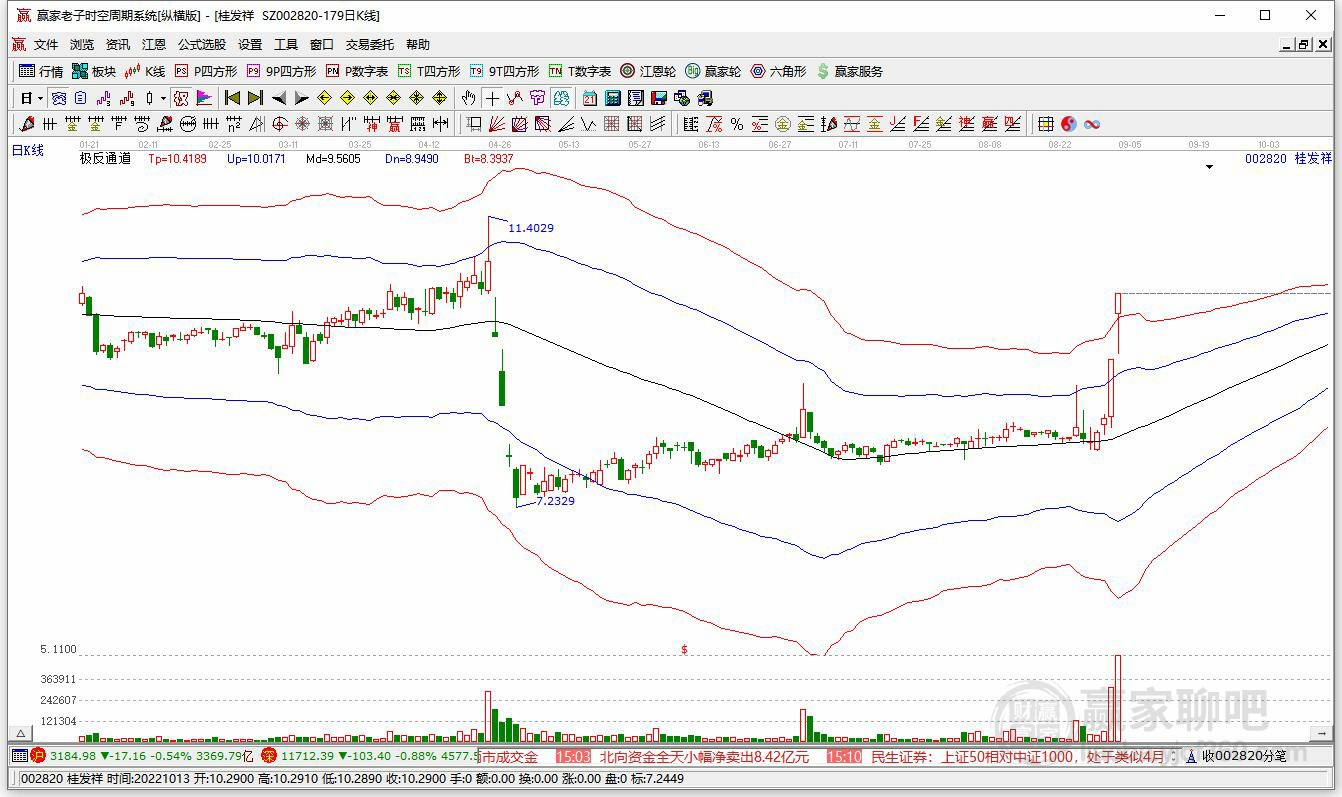The height and width of the screenshot is (797, 1342).
Task: Open the T数字表 table
Action: 579,71
